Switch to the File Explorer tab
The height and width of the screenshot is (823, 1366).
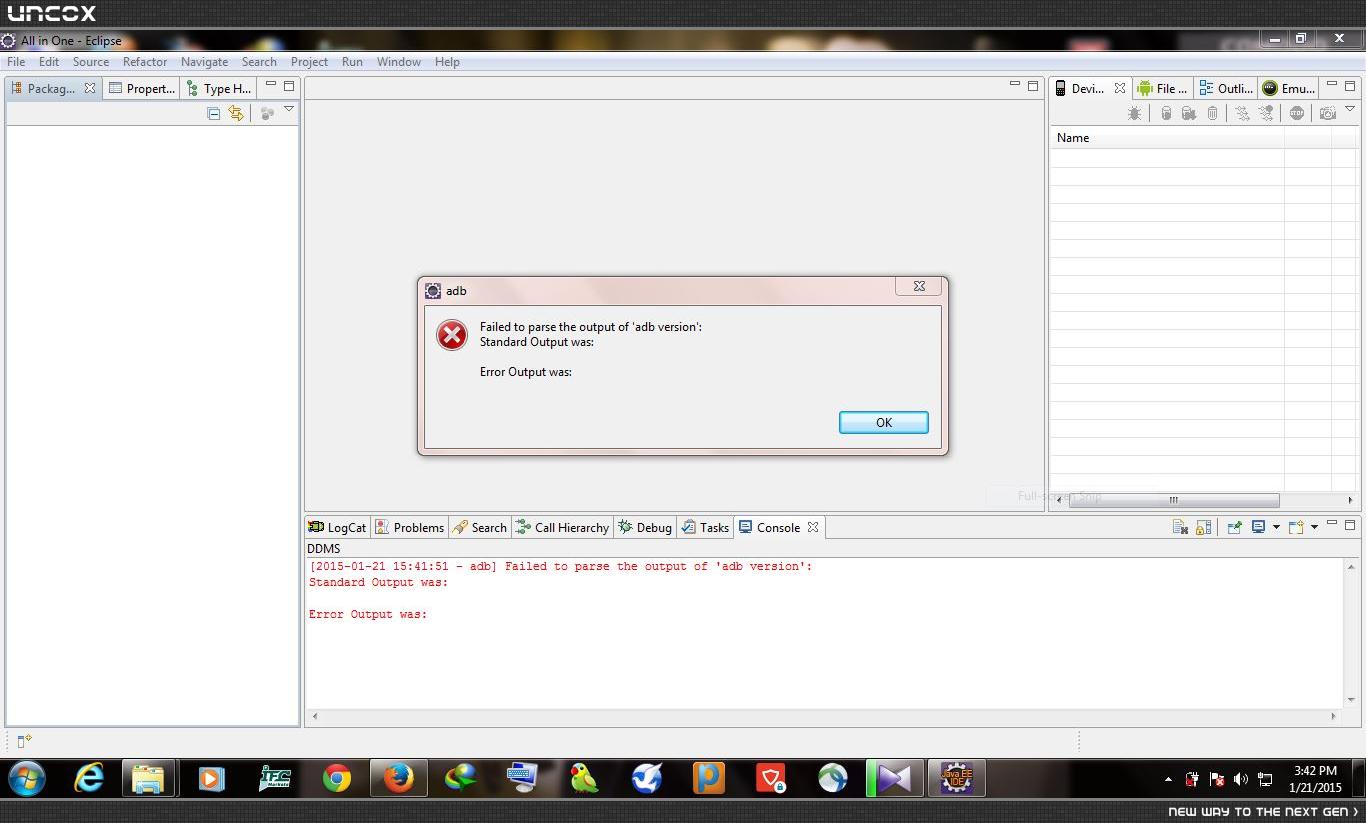[x=1163, y=88]
